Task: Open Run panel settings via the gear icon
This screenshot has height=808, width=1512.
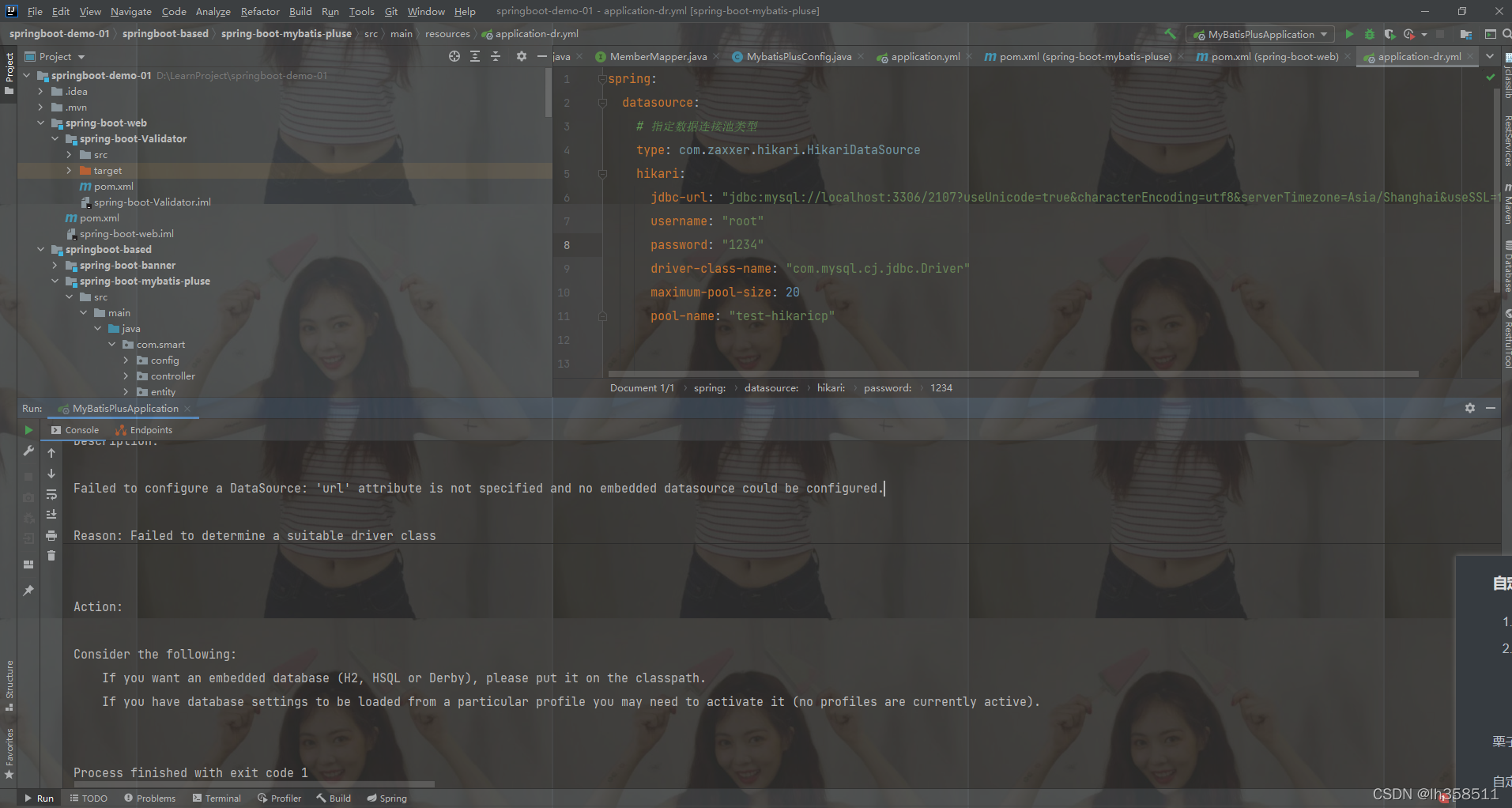Action: click(1470, 408)
